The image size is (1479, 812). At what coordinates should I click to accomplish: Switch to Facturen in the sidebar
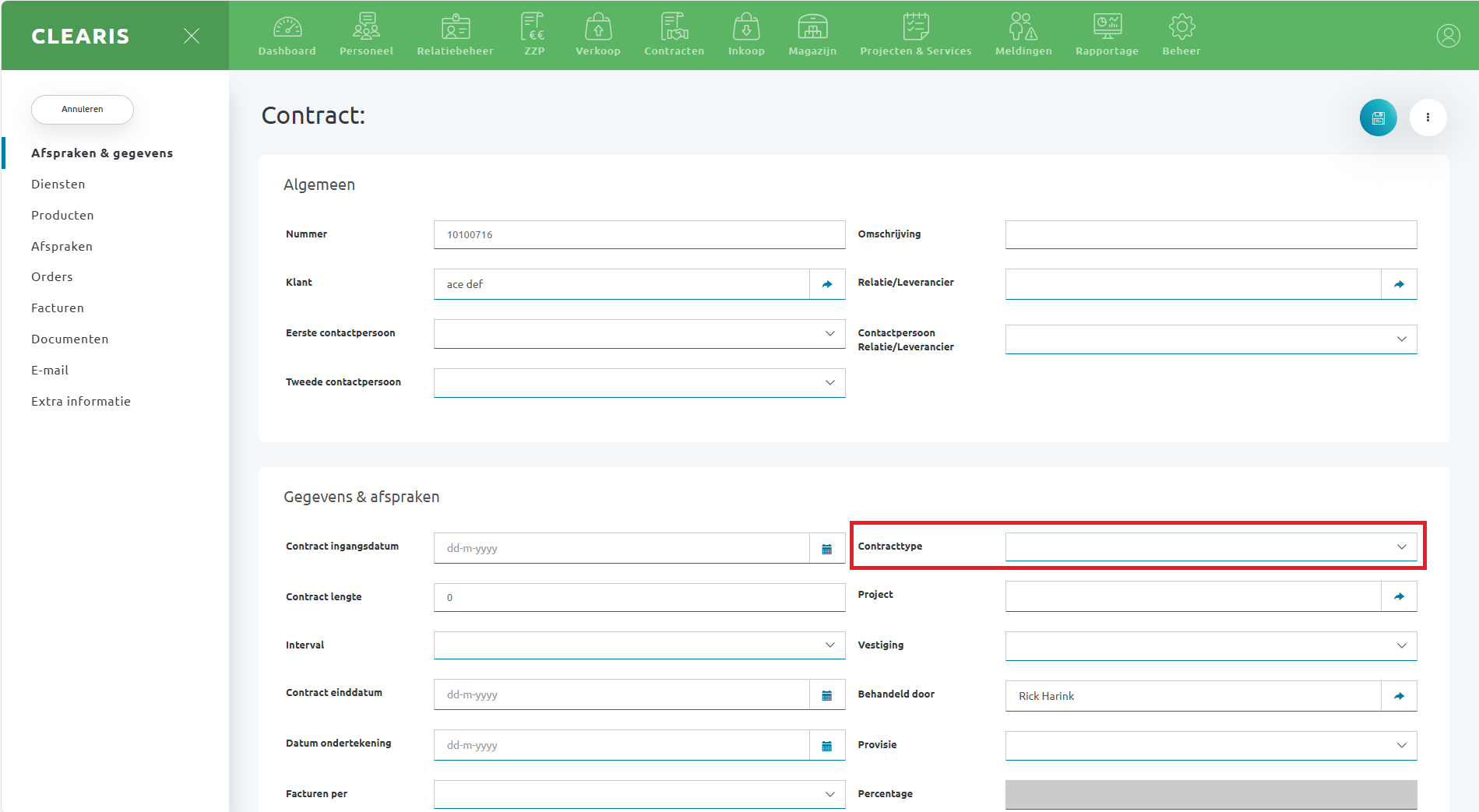58,308
